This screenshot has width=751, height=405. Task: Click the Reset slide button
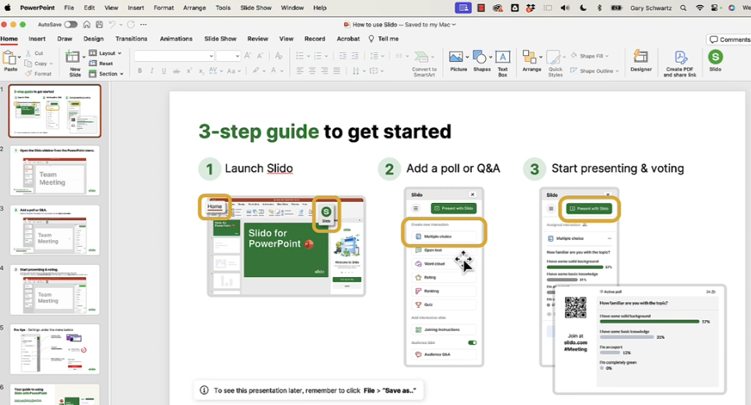[101, 63]
